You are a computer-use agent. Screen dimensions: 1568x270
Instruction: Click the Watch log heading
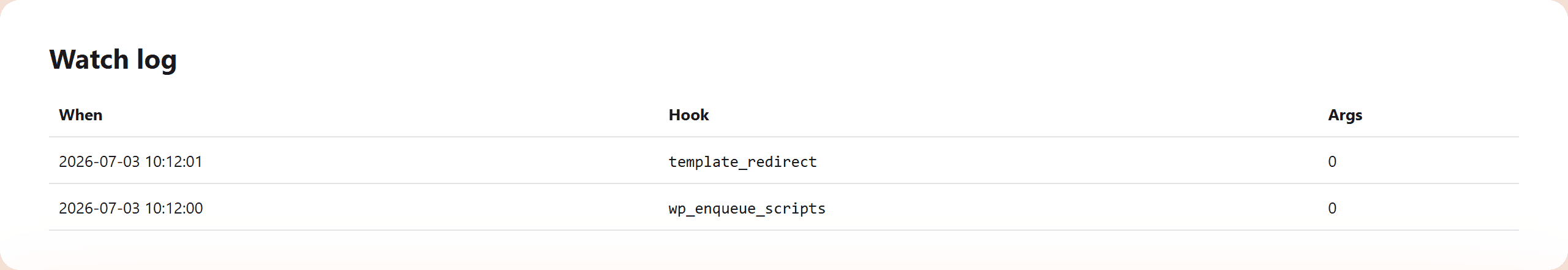coord(113,60)
